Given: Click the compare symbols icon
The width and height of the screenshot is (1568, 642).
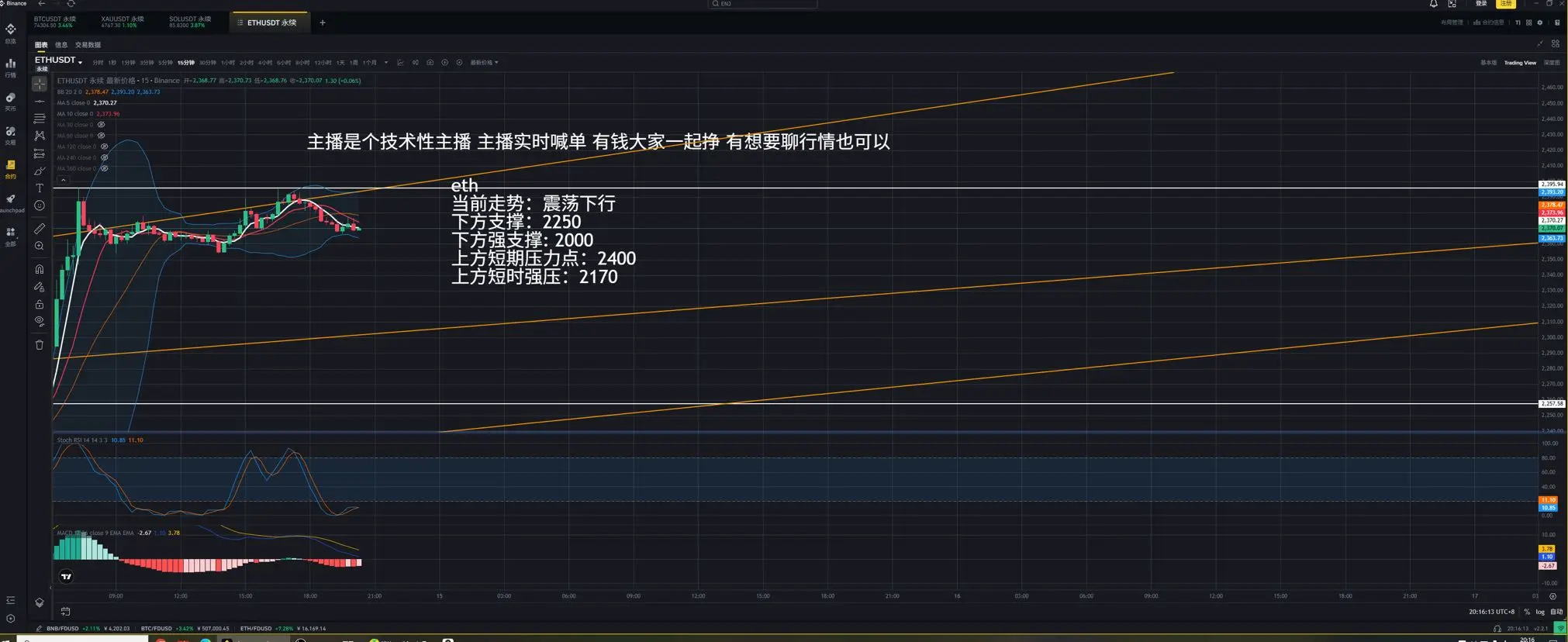Looking at the screenshot, I should click(416, 63).
